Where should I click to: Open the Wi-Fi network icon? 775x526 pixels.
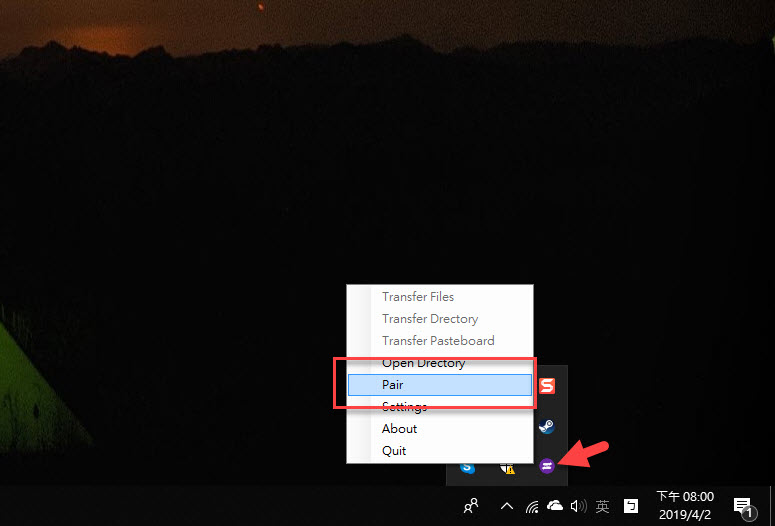(x=532, y=506)
